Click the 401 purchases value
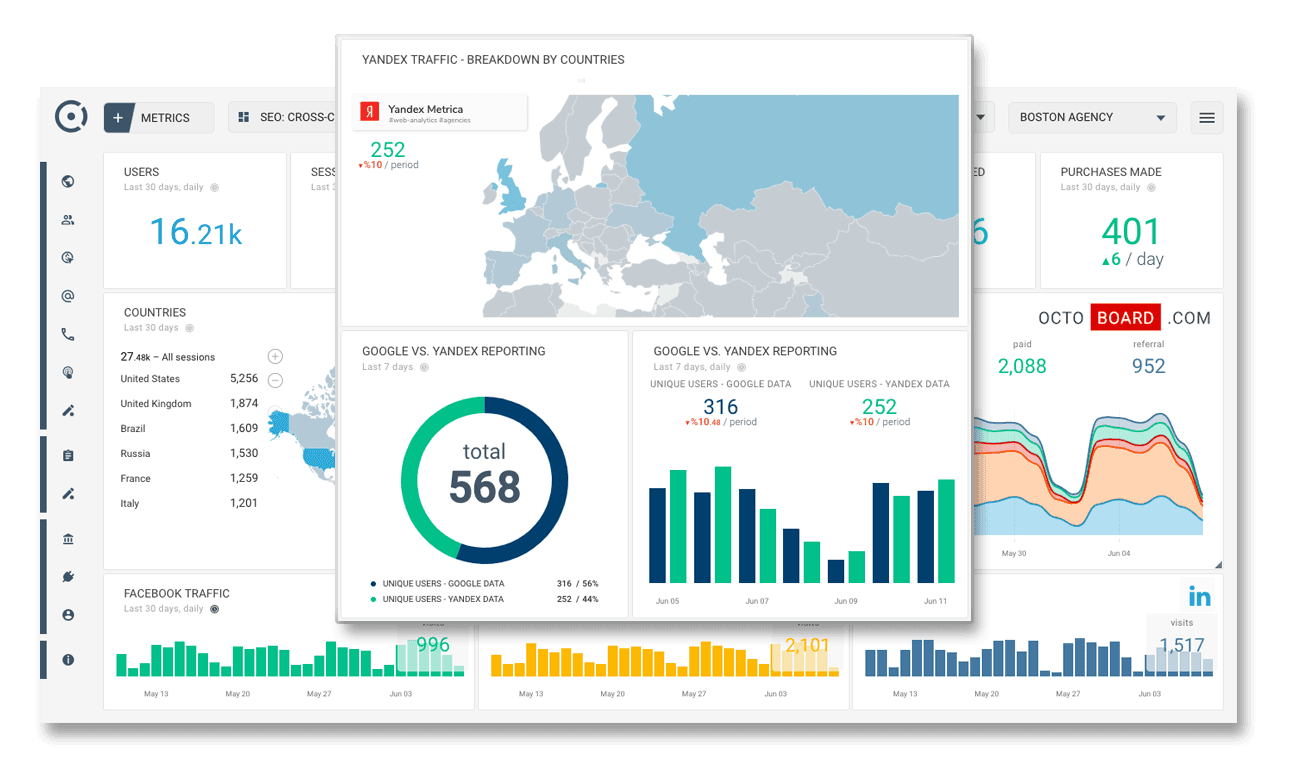 click(x=1131, y=231)
